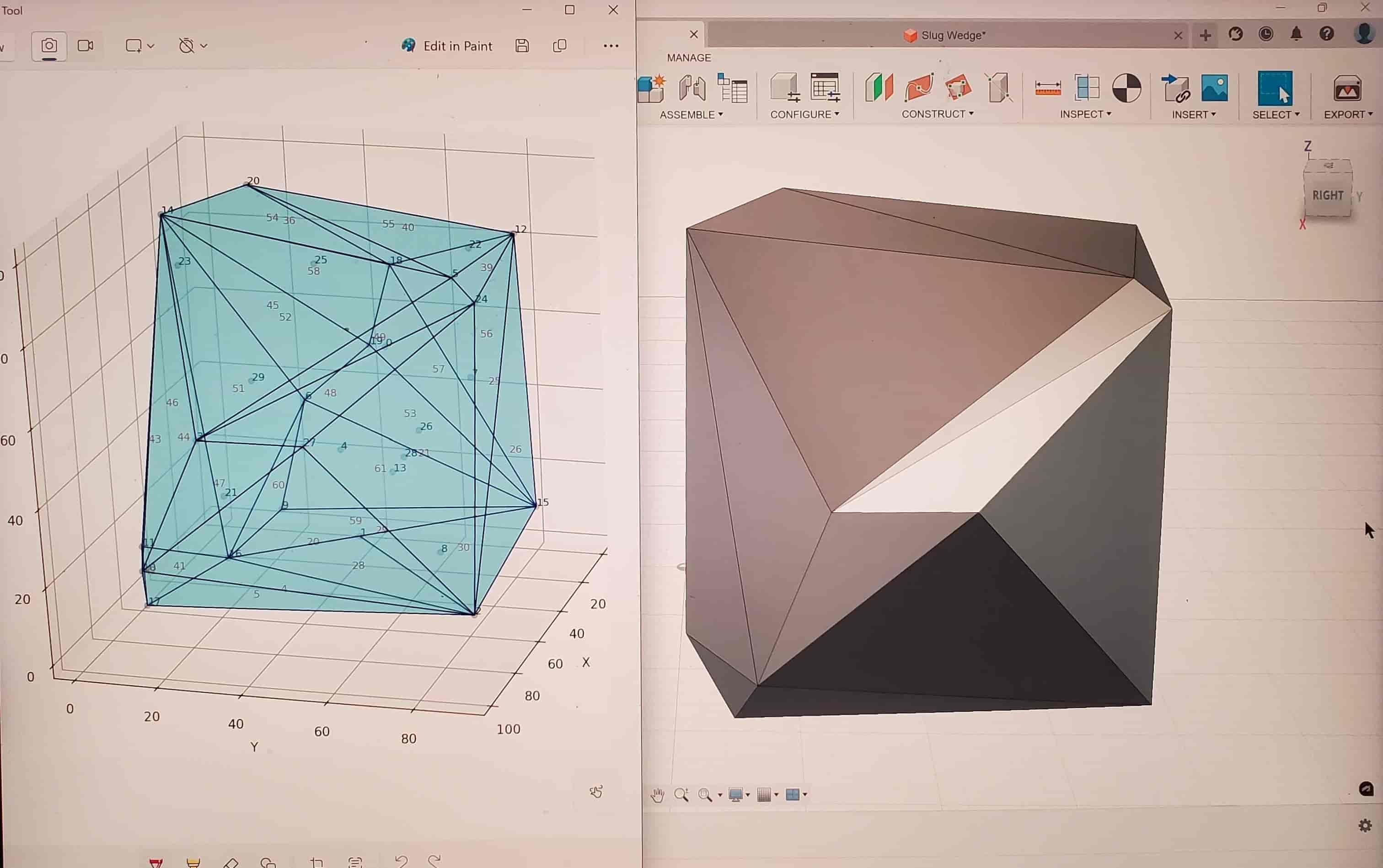Expand the INSPECT dropdown
Screen dimensions: 1383x868
point(1086,114)
